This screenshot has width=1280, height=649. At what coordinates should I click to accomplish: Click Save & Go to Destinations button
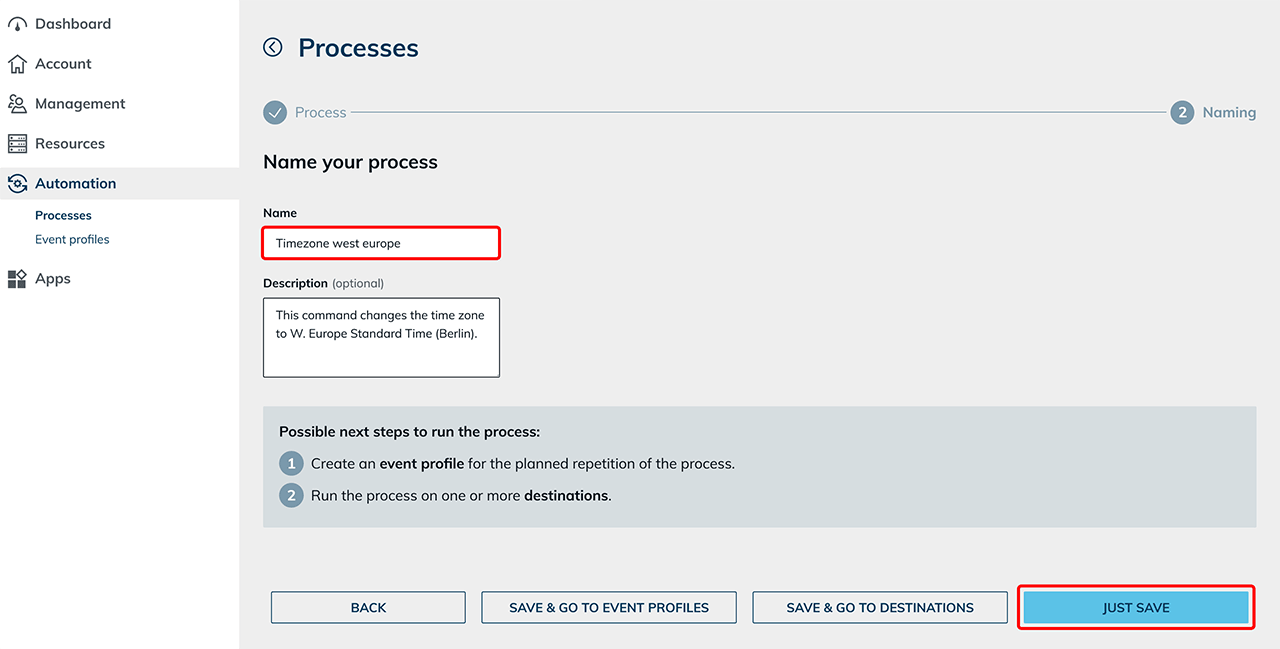click(x=880, y=607)
